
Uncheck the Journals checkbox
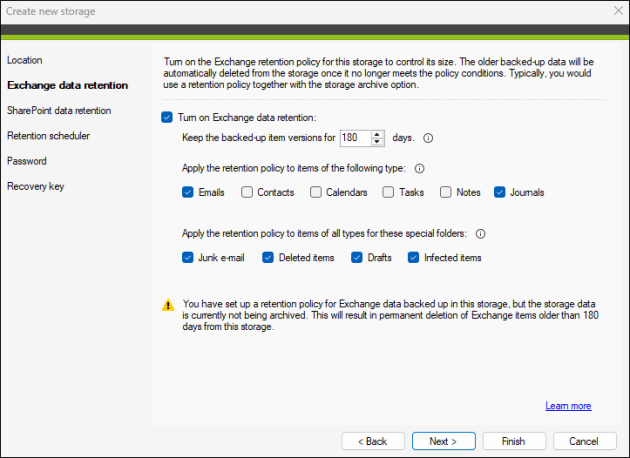pyautogui.click(x=499, y=192)
